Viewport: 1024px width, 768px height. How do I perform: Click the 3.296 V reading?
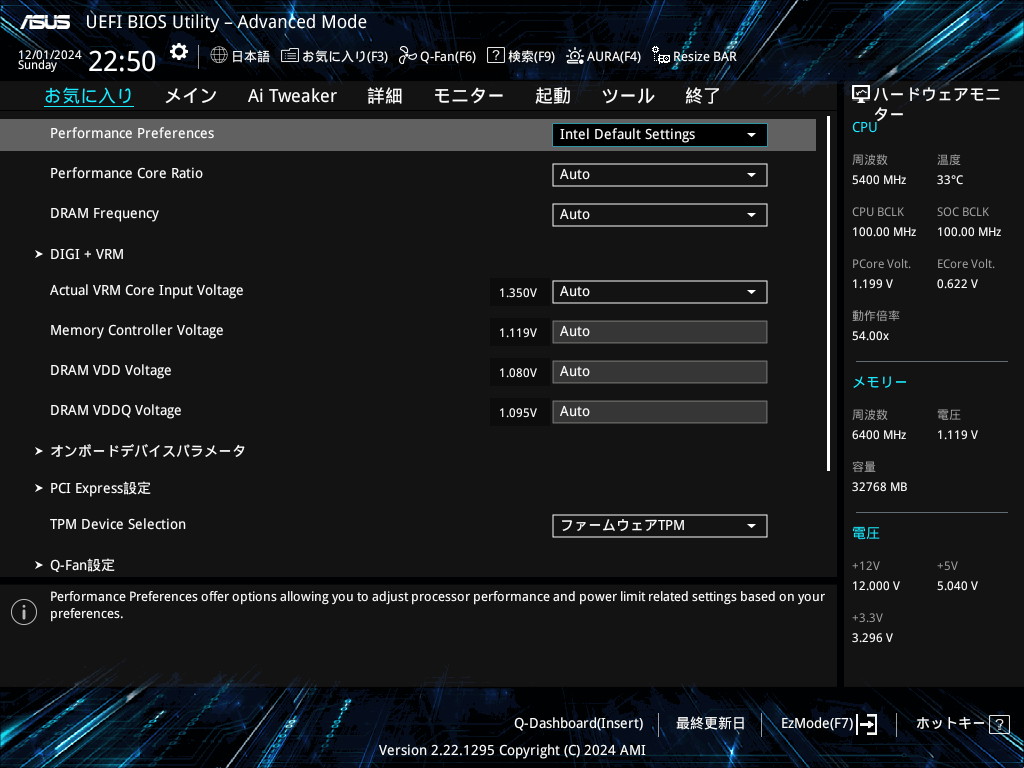872,637
